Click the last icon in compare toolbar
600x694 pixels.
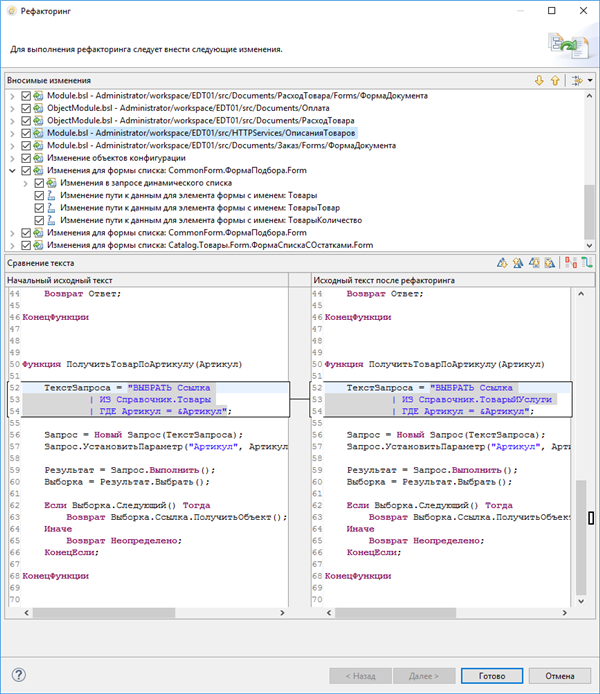point(585,263)
